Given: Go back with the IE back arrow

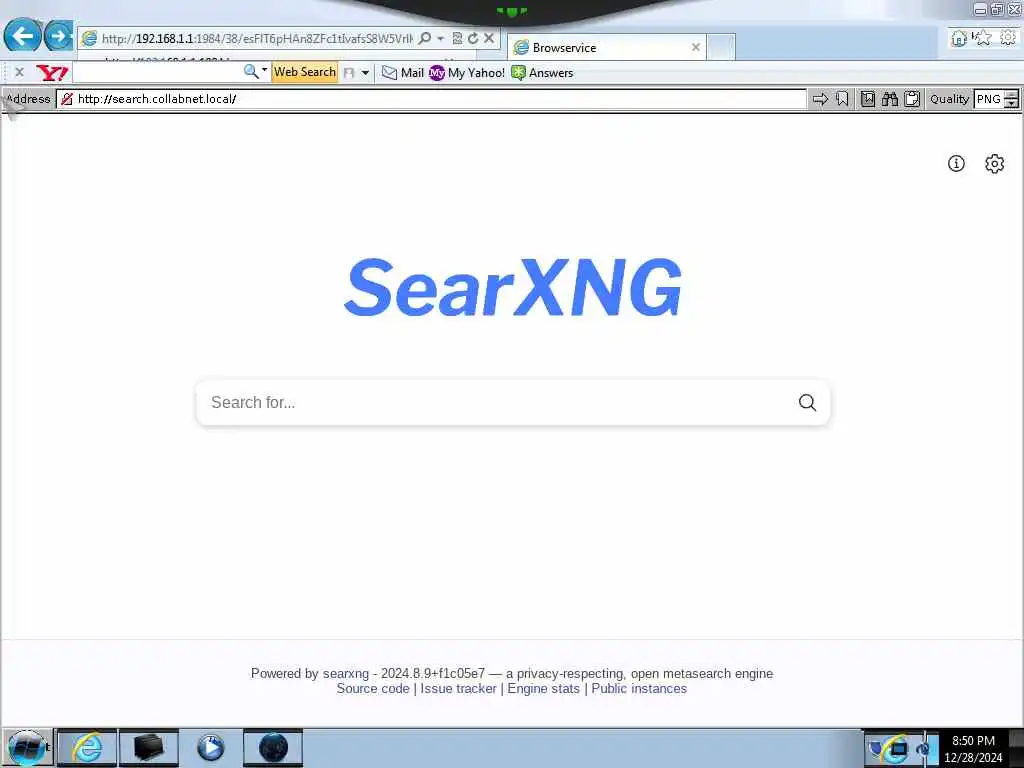Looking at the screenshot, I should (23, 35).
